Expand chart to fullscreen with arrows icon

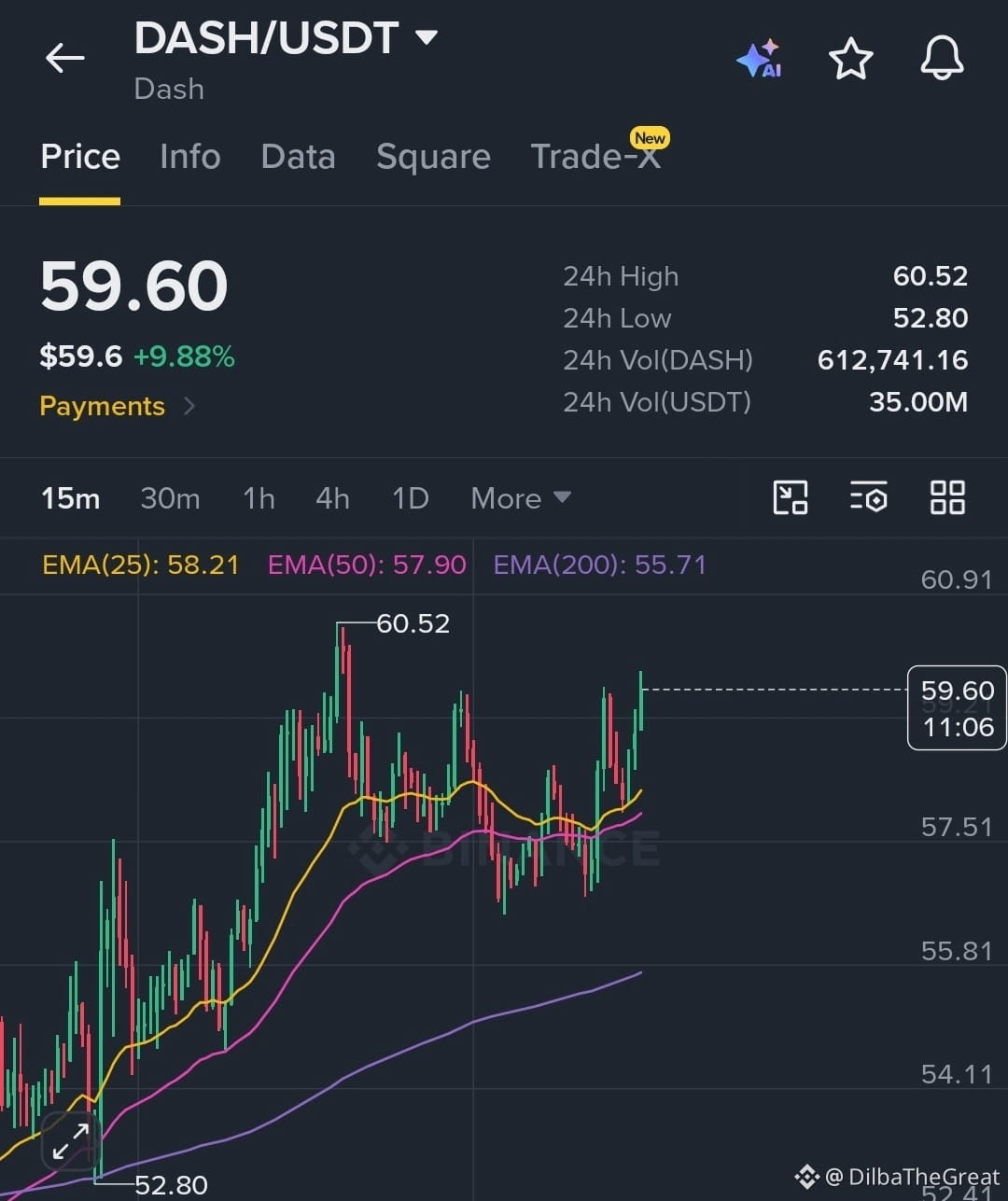[x=71, y=1141]
